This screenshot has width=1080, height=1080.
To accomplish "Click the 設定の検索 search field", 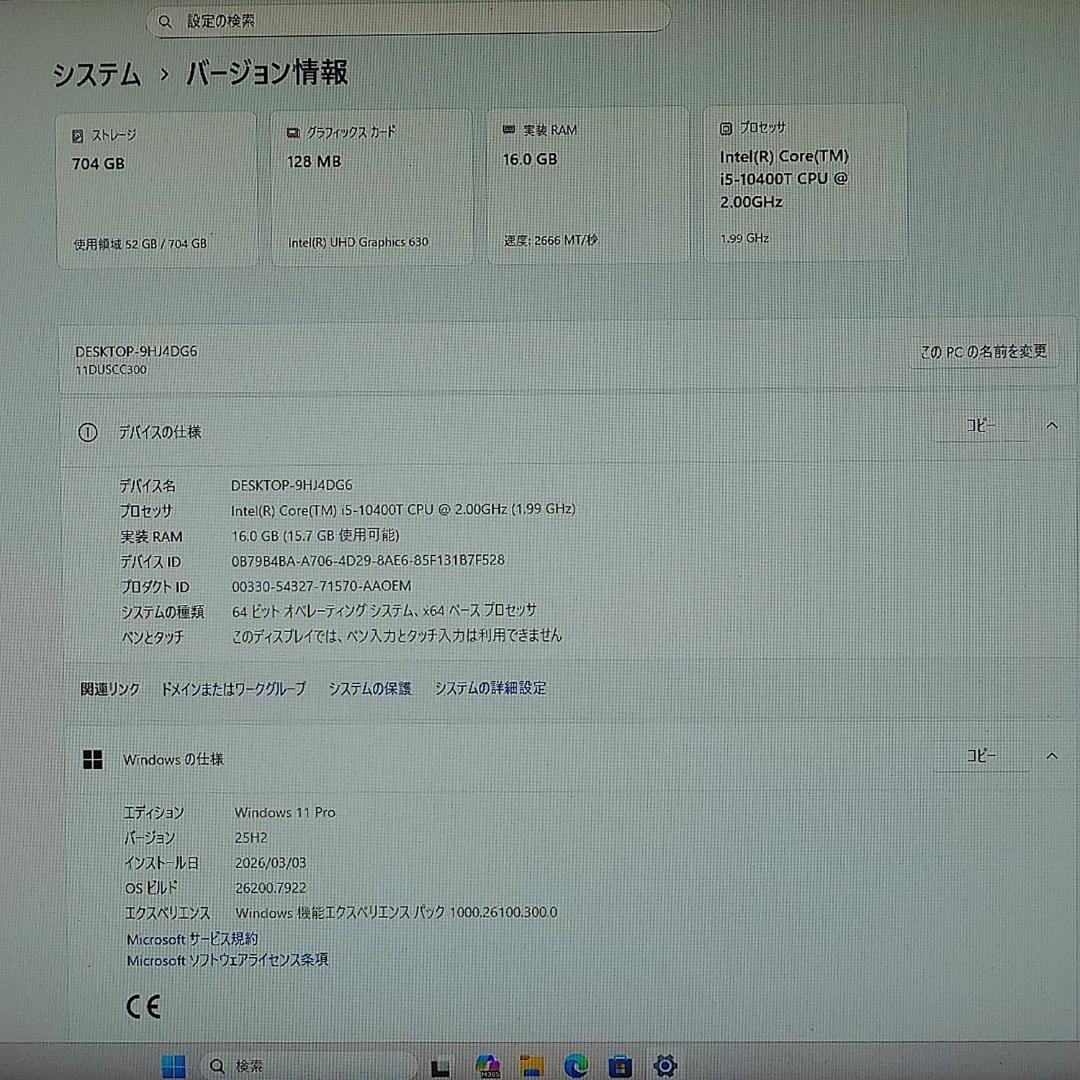I will [x=408, y=19].
